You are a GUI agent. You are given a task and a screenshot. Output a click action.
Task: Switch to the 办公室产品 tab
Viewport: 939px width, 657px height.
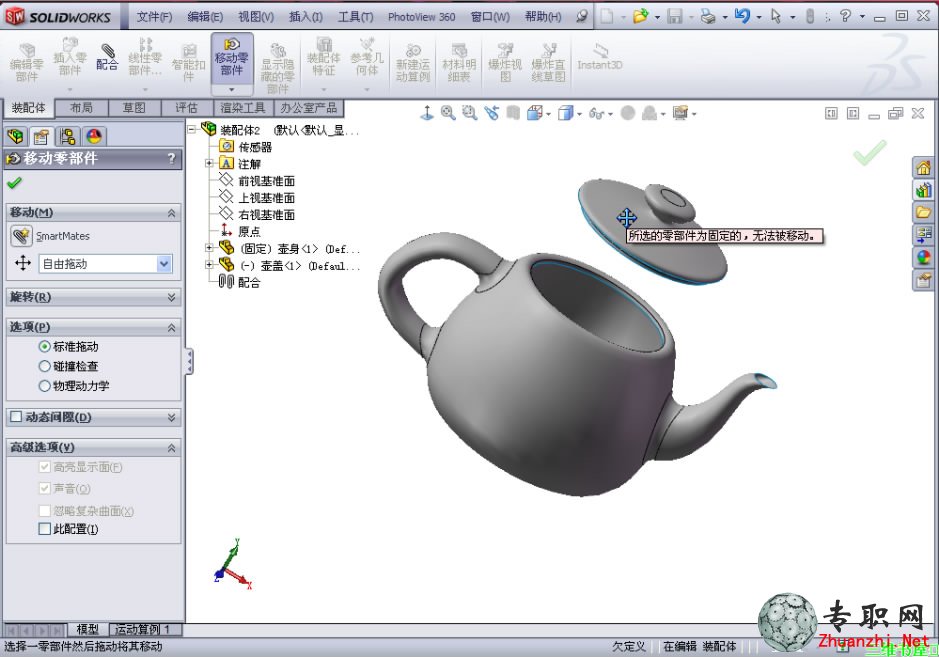tap(308, 108)
